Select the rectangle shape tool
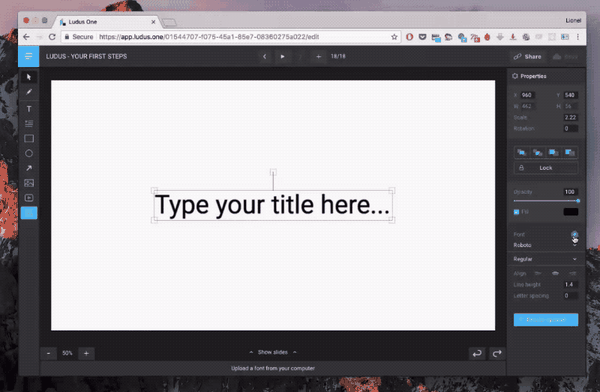 pyautogui.click(x=29, y=139)
